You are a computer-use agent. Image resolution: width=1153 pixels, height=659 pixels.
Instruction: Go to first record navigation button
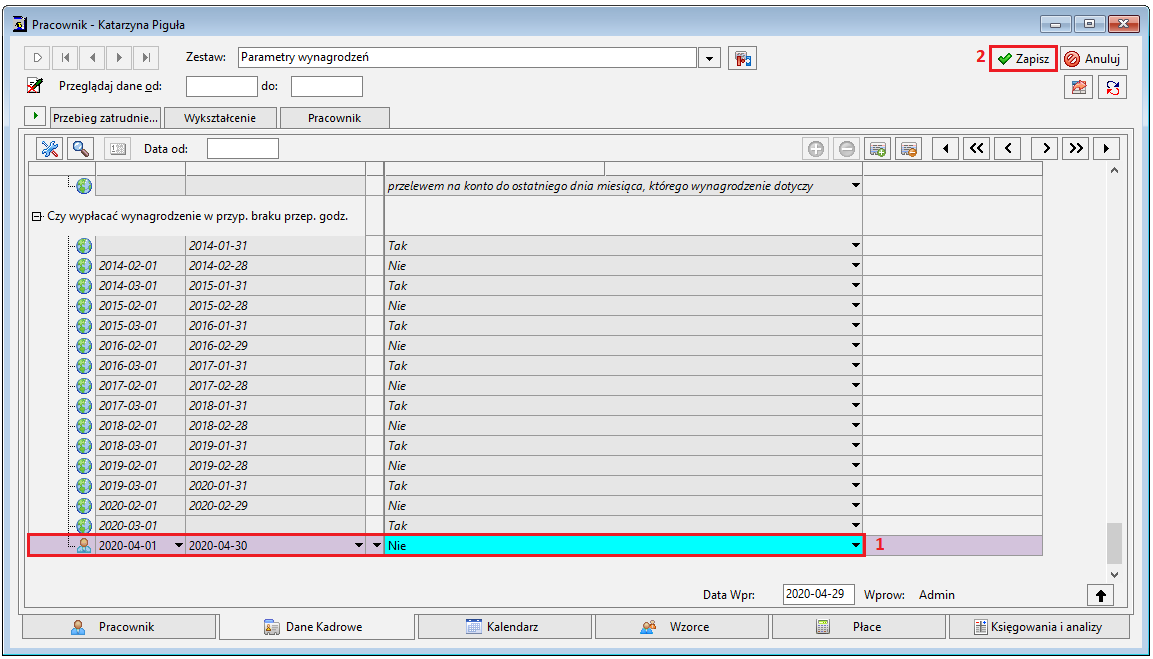point(65,57)
